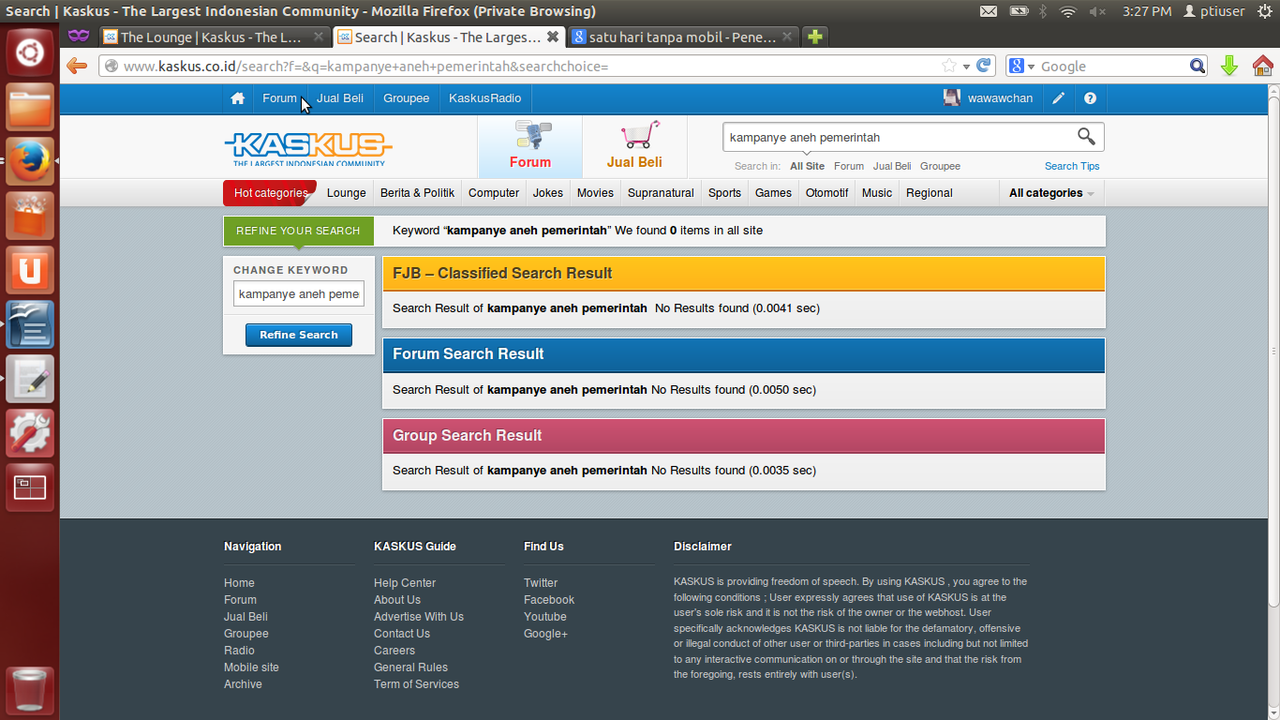Viewport: 1280px width, 720px height.
Task: Open the Jual Beli shopping cart icon
Action: coord(639,135)
